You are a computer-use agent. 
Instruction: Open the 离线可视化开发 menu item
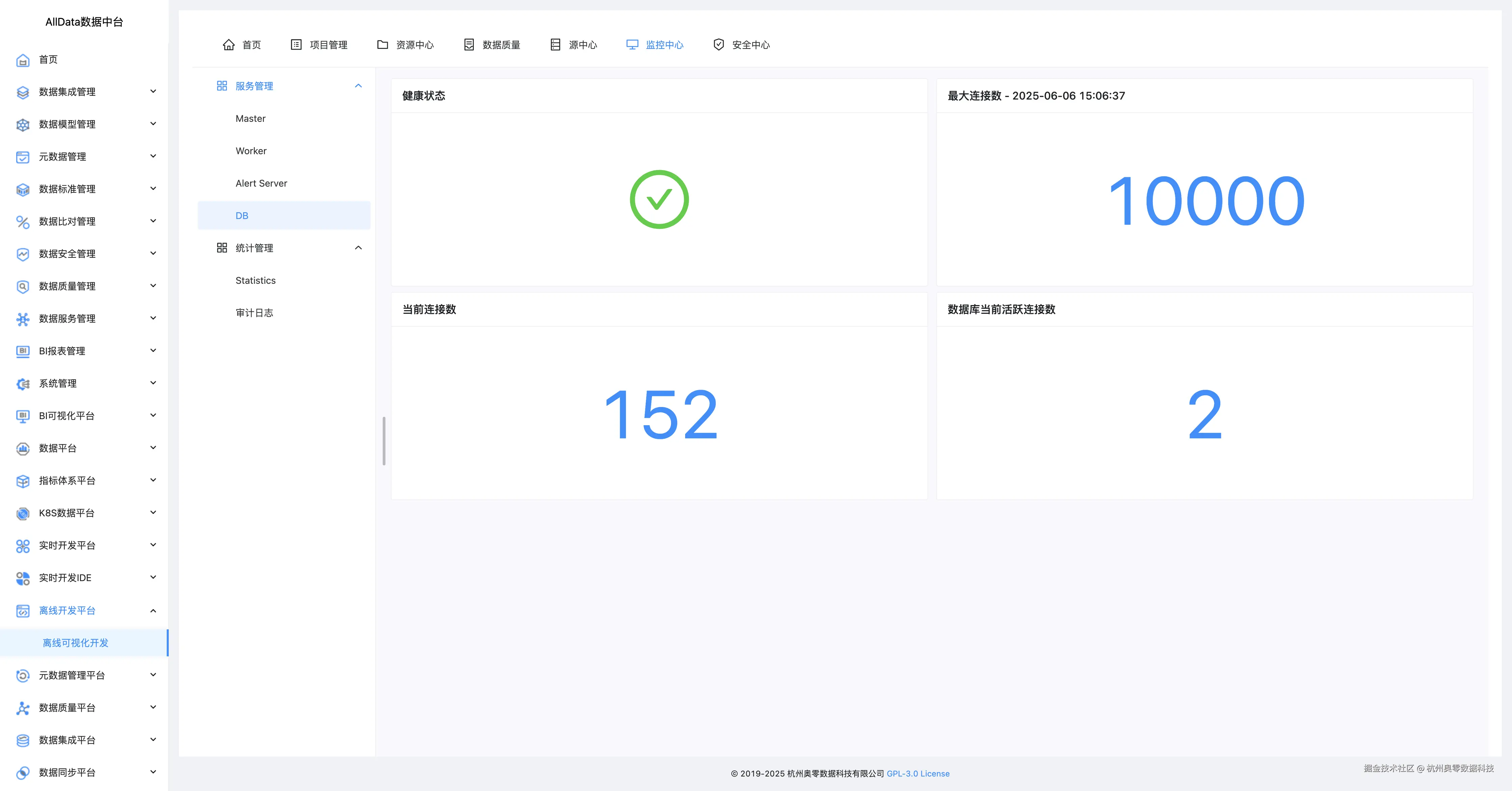tap(75, 643)
